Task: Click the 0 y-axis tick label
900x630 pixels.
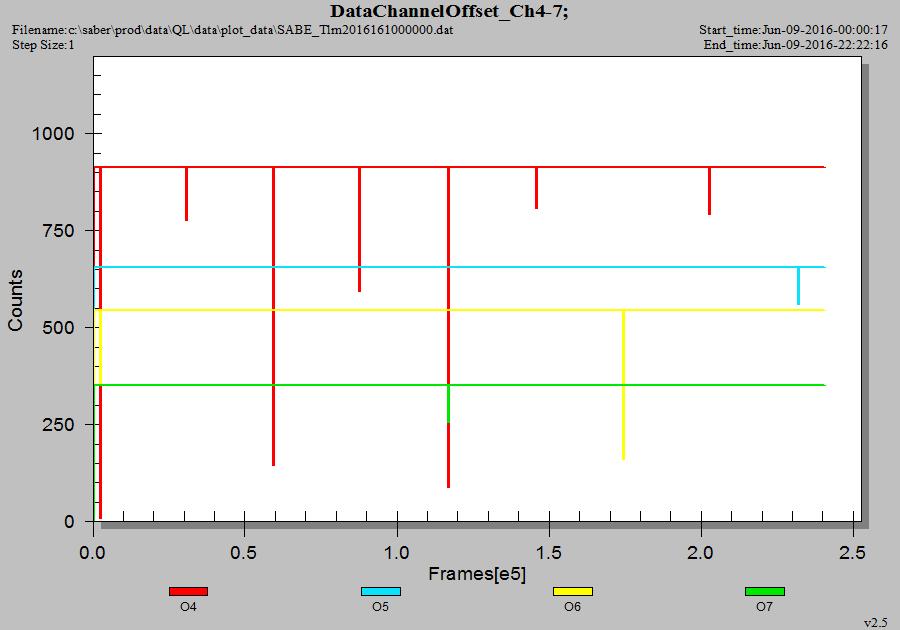Action: (x=69, y=522)
